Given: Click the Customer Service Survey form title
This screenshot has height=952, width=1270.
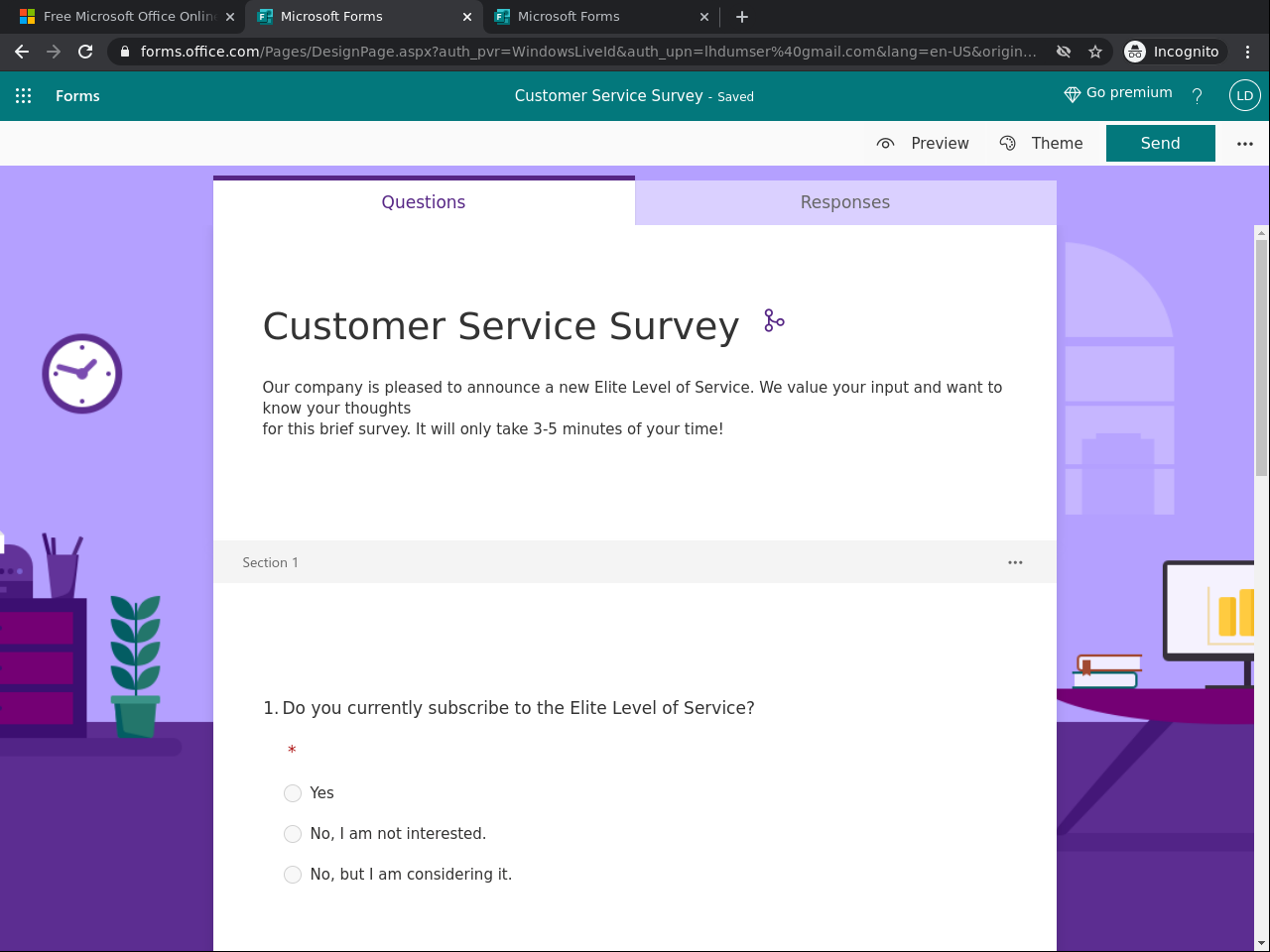Looking at the screenshot, I should 501,326.
